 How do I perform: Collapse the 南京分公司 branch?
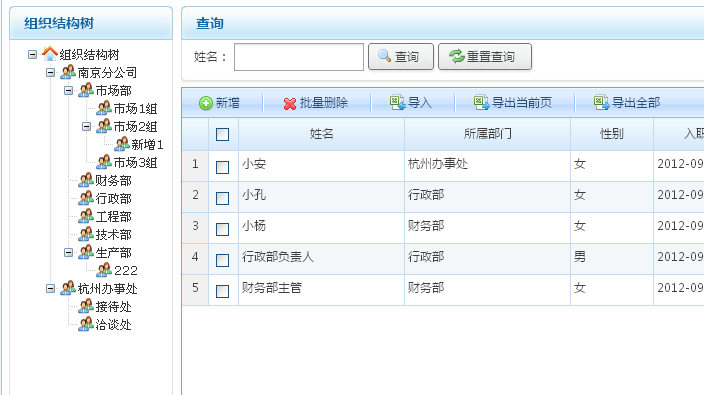pyautogui.click(x=50, y=72)
